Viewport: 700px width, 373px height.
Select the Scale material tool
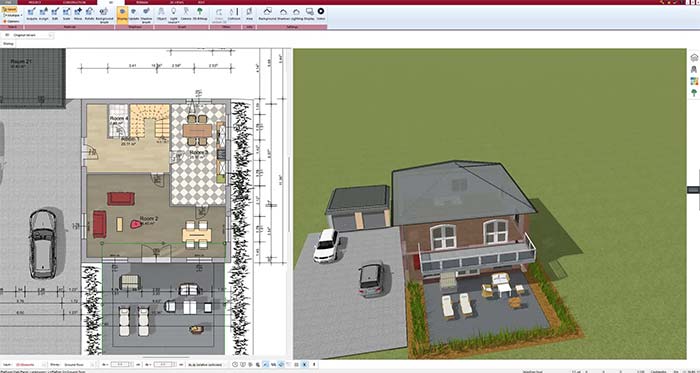(x=67, y=14)
